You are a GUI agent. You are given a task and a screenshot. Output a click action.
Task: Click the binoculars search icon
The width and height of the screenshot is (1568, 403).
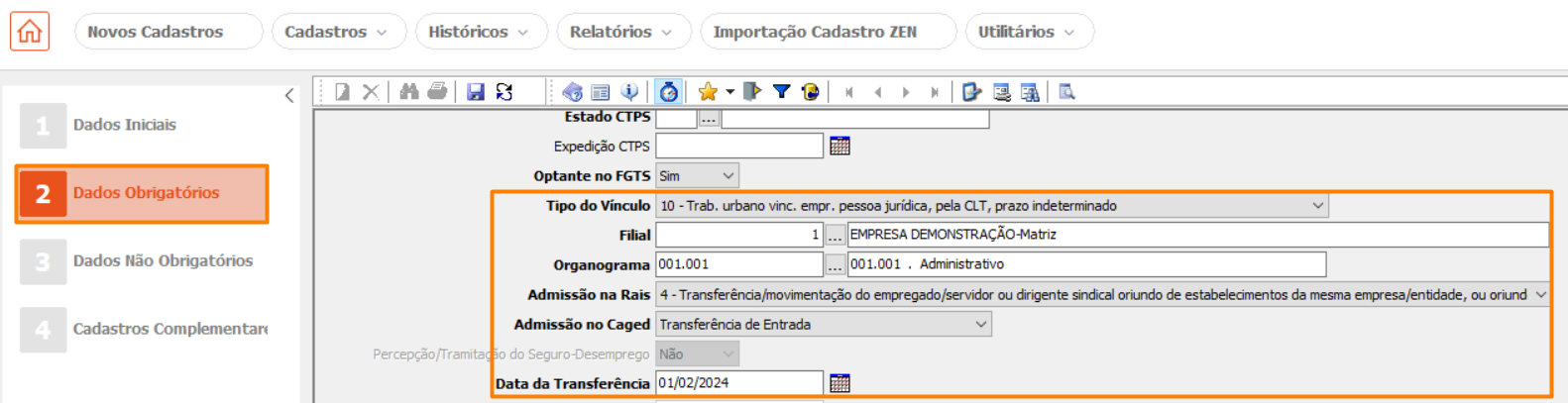pyautogui.click(x=408, y=92)
